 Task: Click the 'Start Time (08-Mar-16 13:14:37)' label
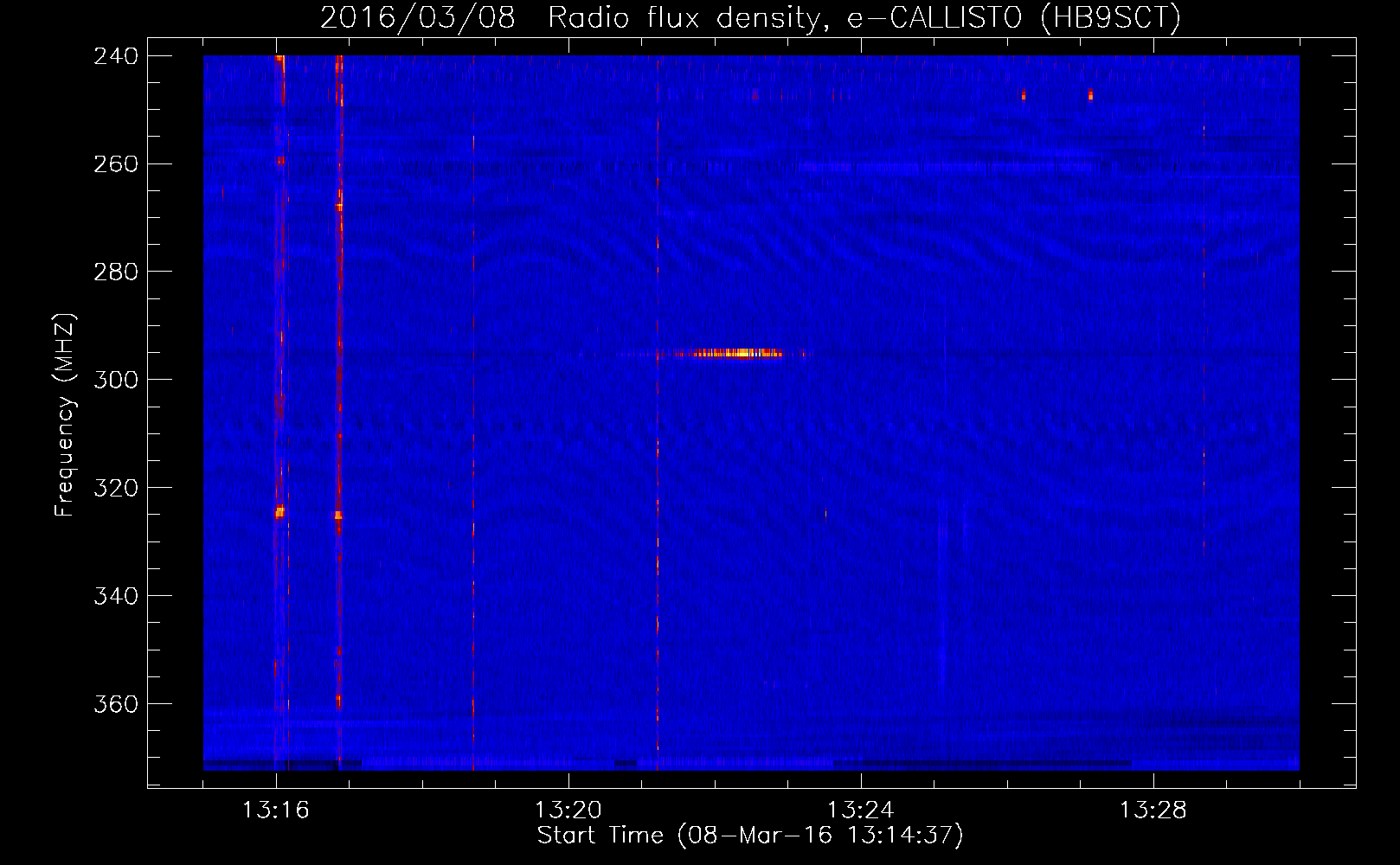[x=750, y=836]
